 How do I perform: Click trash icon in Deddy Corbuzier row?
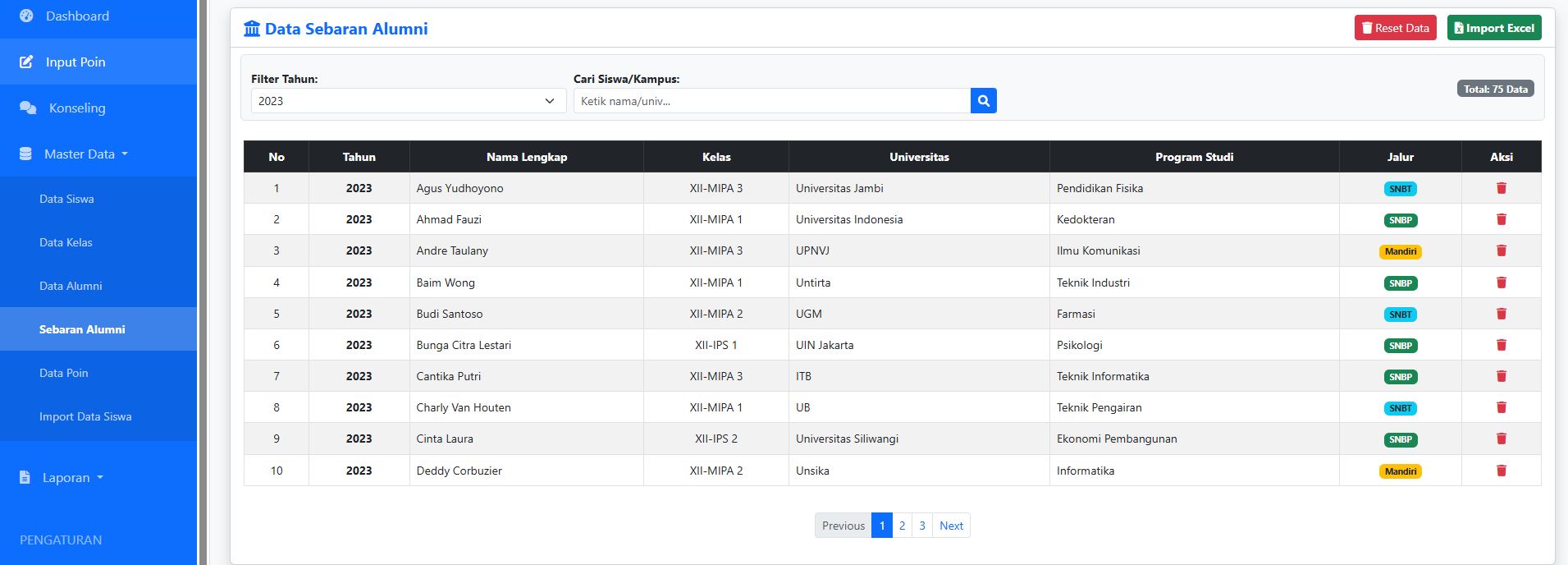(1501, 471)
